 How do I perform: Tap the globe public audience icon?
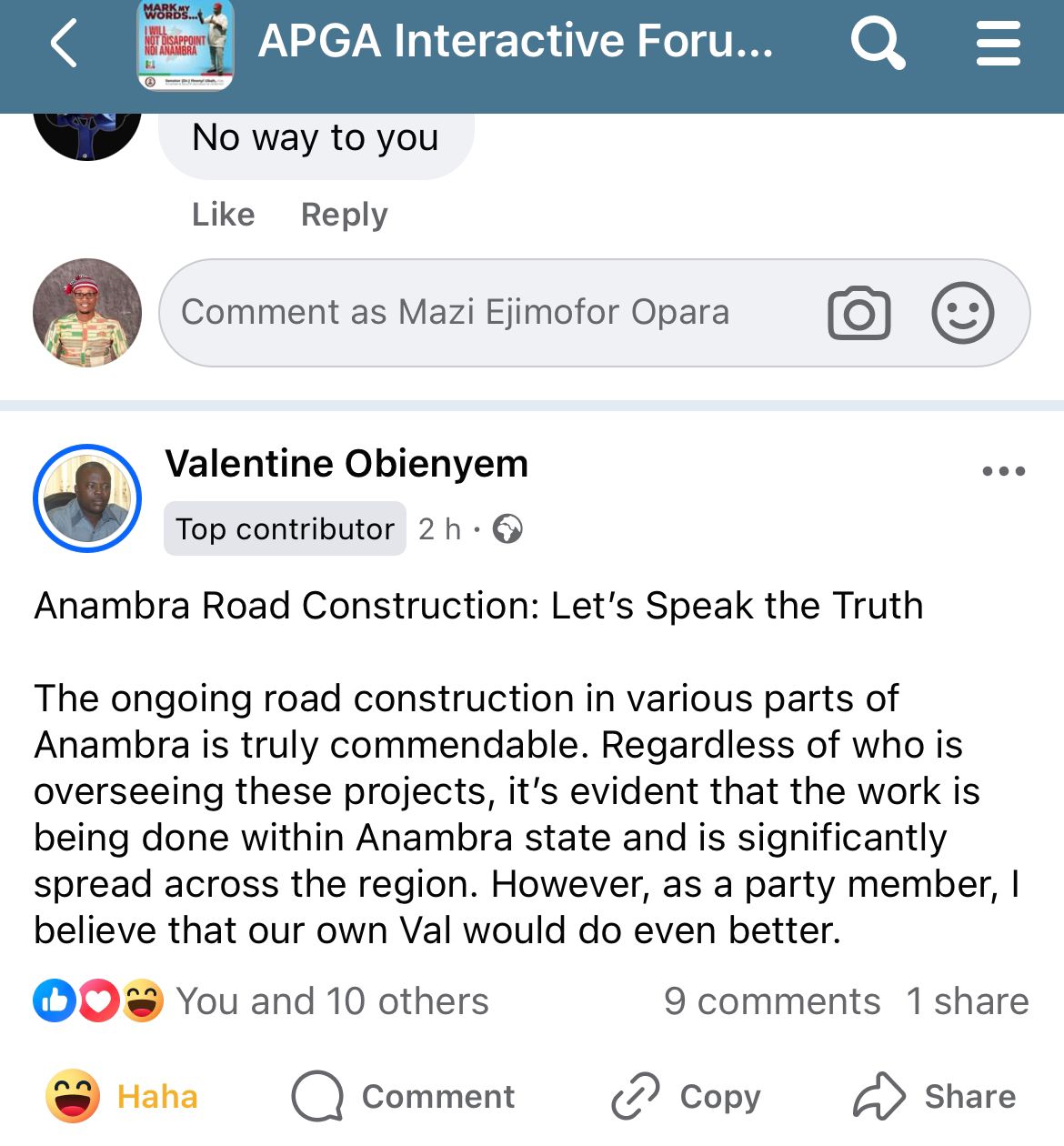pos(507,529)
